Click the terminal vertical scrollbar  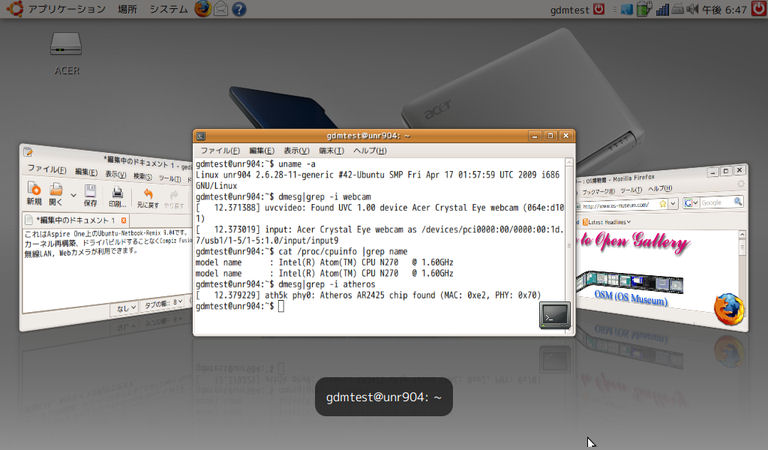569,245
